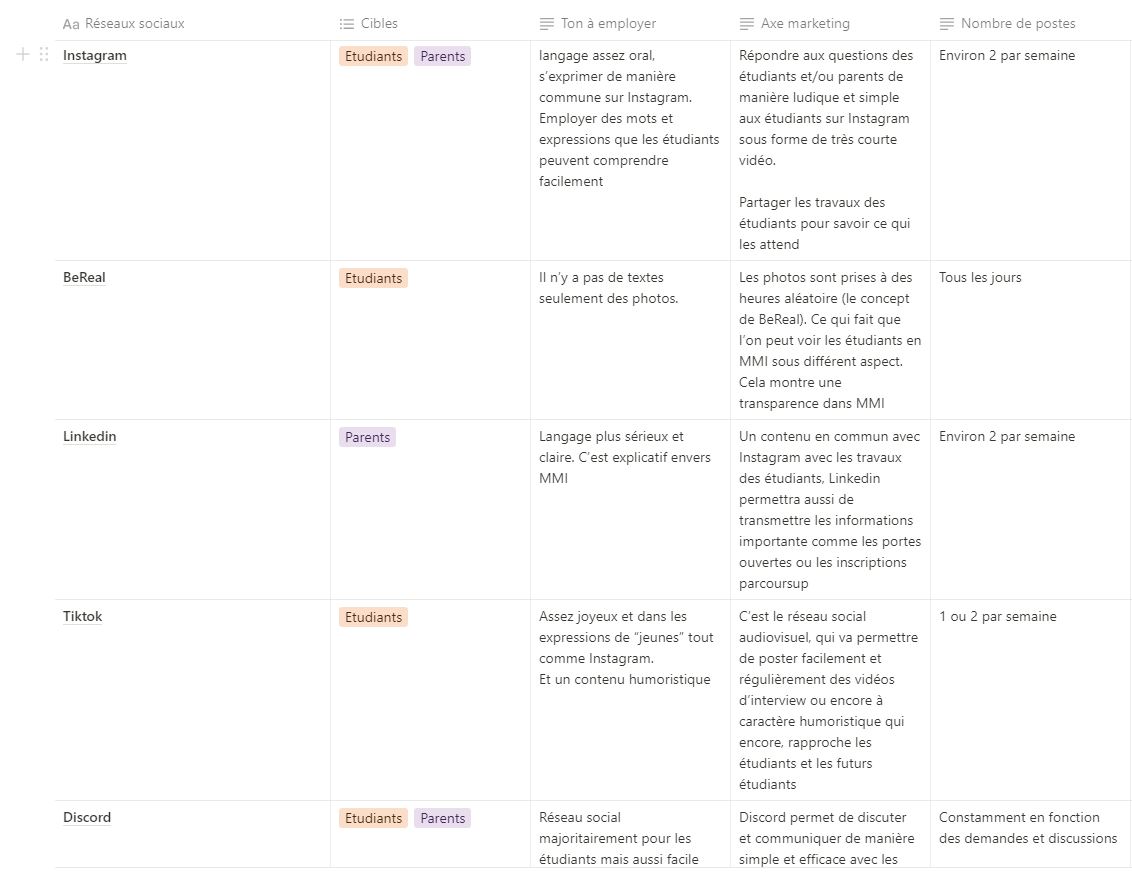
Task: Click the text icon beside Ton à employer
Action: tap(547, 24)
